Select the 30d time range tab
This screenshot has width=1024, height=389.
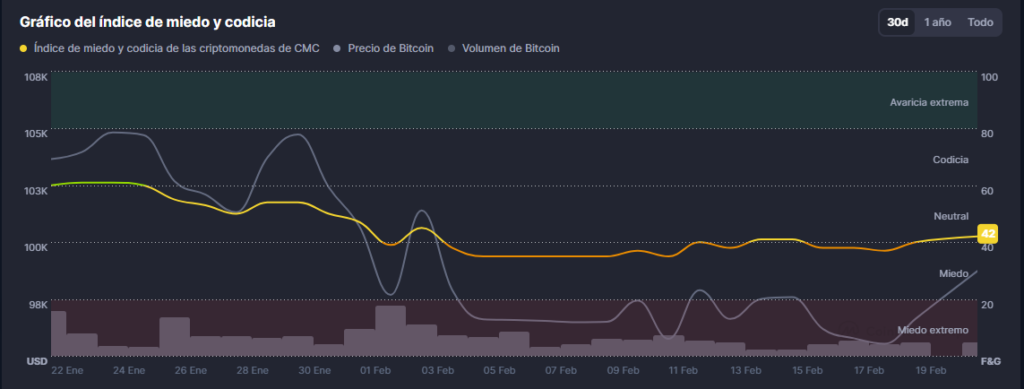(x=897, y=22)
